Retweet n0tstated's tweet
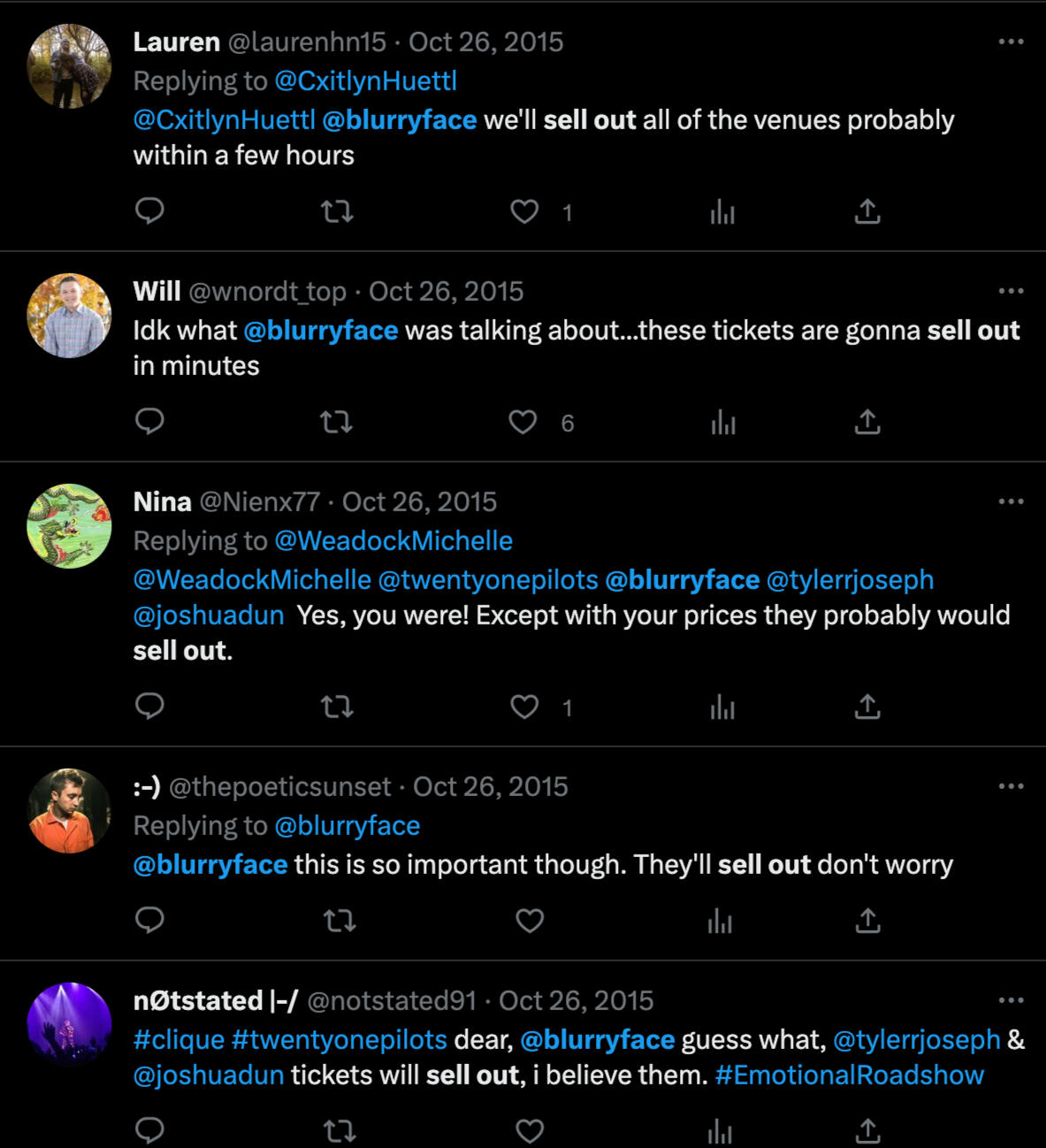This screenshot has width=1046, height=1148. pos(340,1131)
